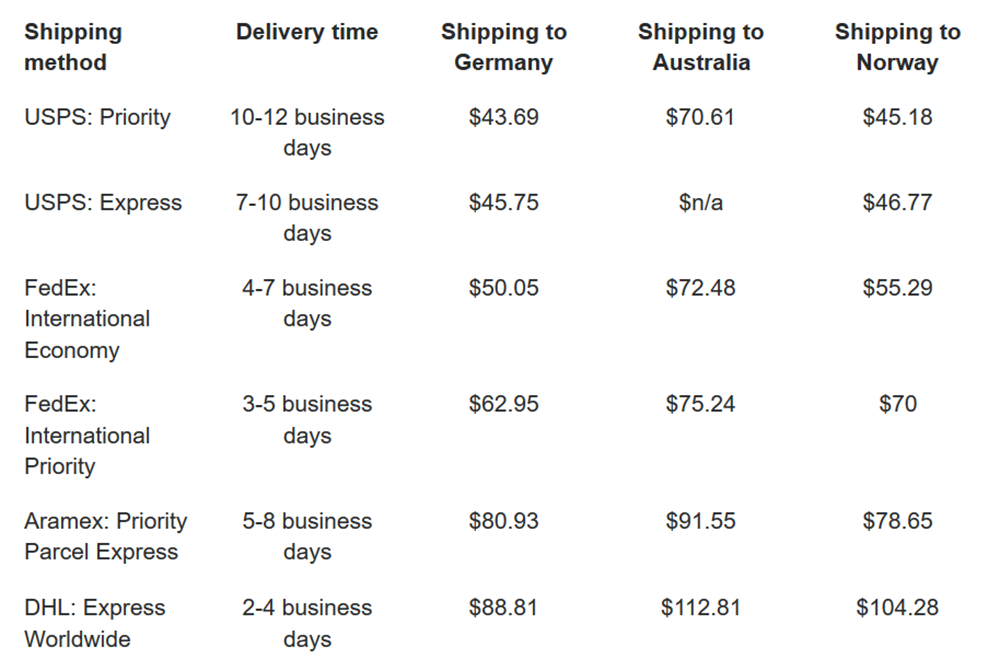Select the USPS: Express row label

pos(103,203)
